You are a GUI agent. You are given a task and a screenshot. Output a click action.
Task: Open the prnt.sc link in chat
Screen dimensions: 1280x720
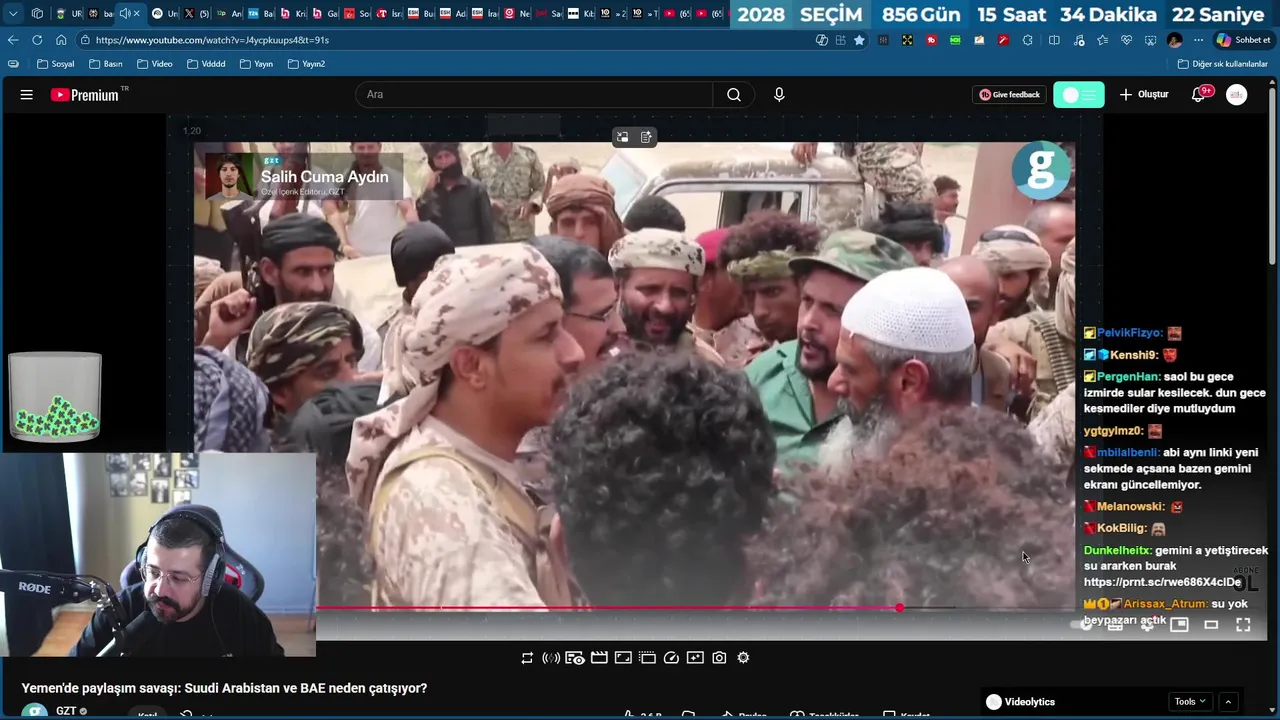click(x=1162, y=582)
